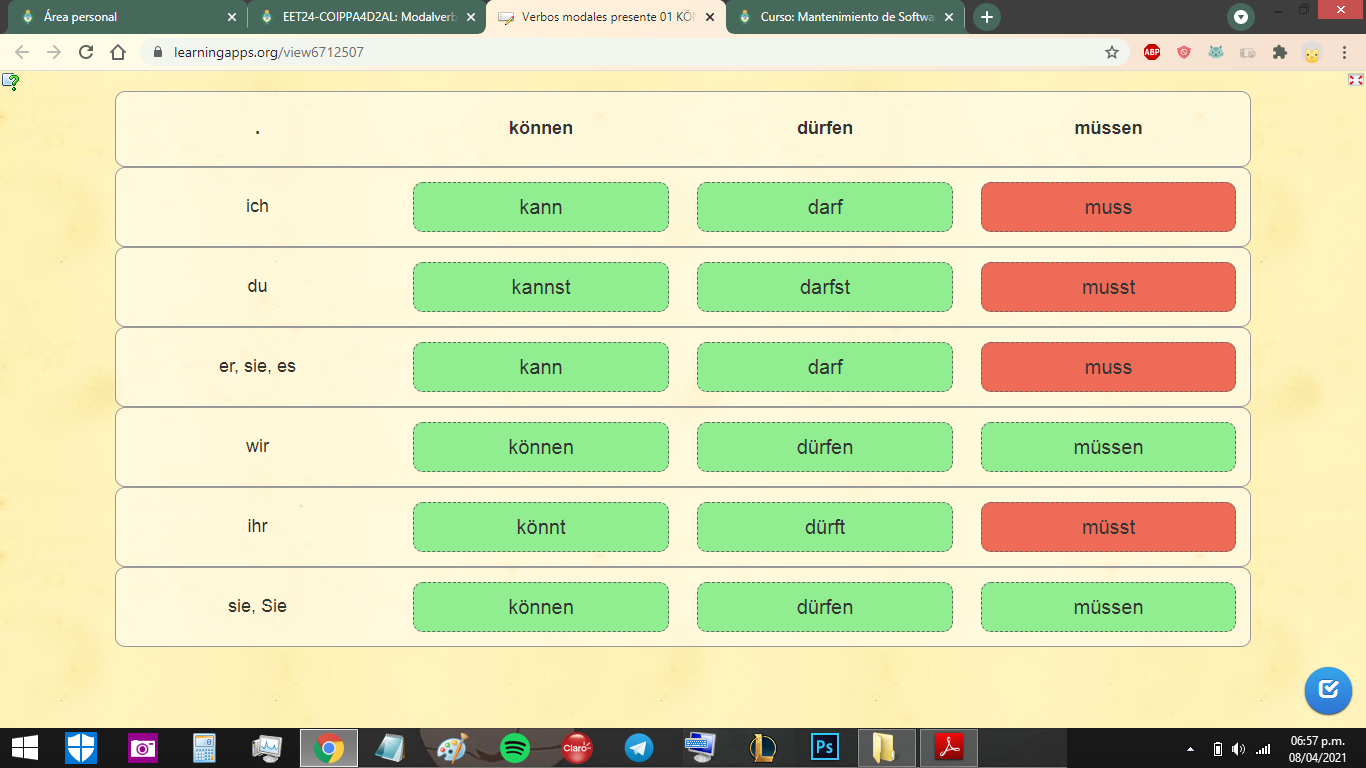Click the address bar showing learningapps.org

tap(600, 52)
